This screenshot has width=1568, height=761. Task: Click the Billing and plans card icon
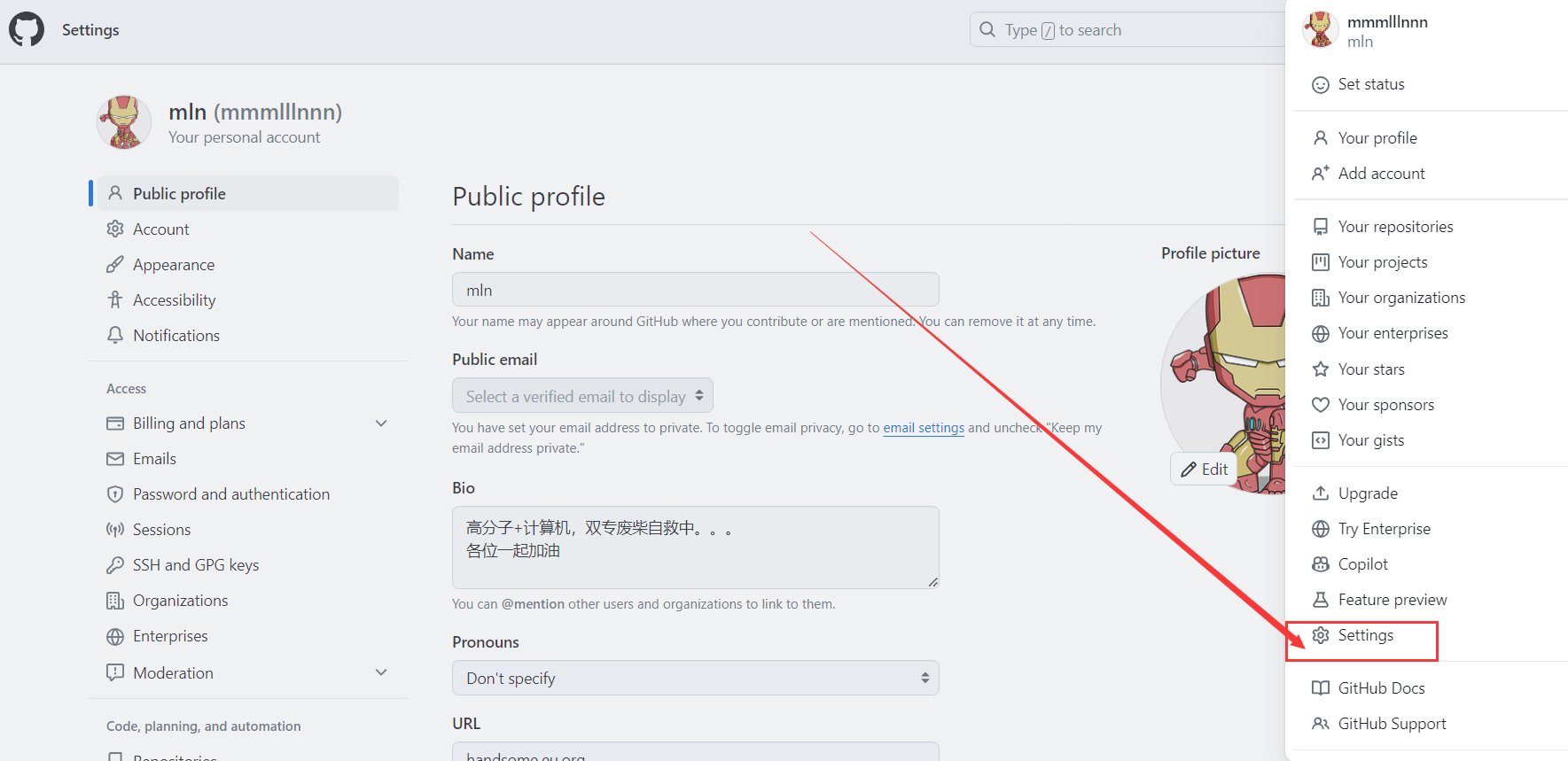(x=115, y=423)
